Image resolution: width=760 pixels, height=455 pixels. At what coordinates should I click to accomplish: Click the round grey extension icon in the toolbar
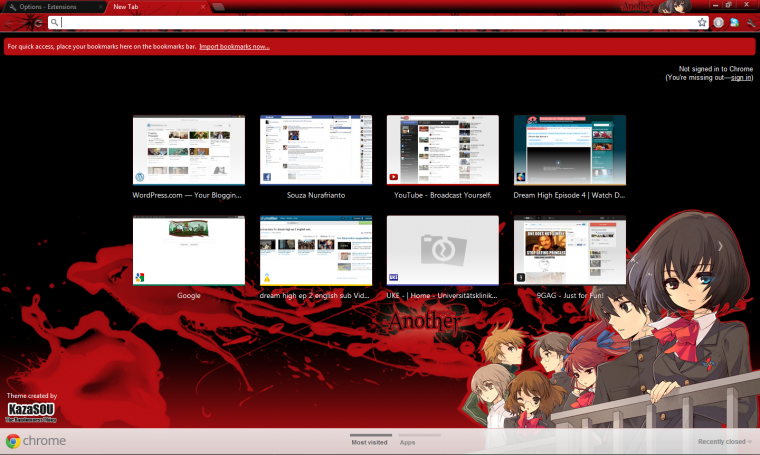pyautogui.click(x=718, y=22)
